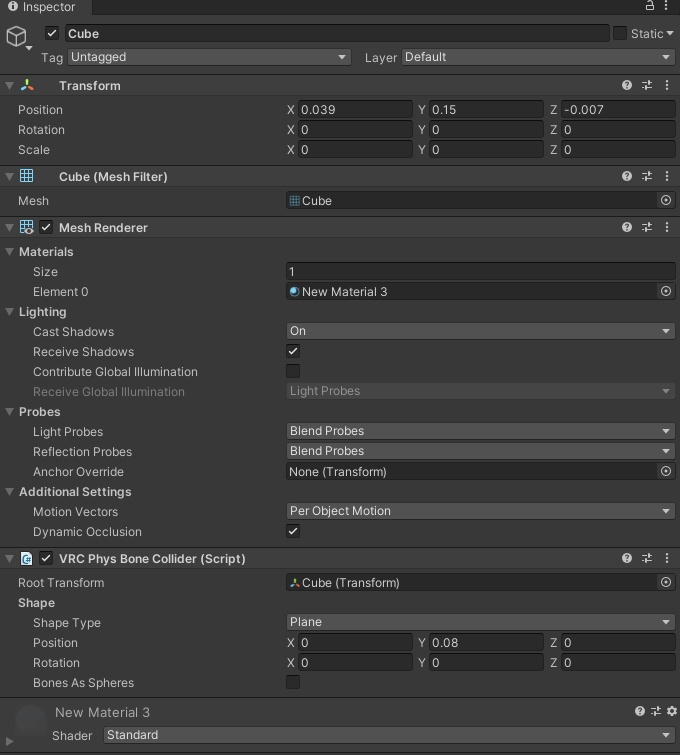Image resolution: width=680 pixels, height=755 pixels.
Task: Click the Inspector lock icon
Action: click(650, 6)
